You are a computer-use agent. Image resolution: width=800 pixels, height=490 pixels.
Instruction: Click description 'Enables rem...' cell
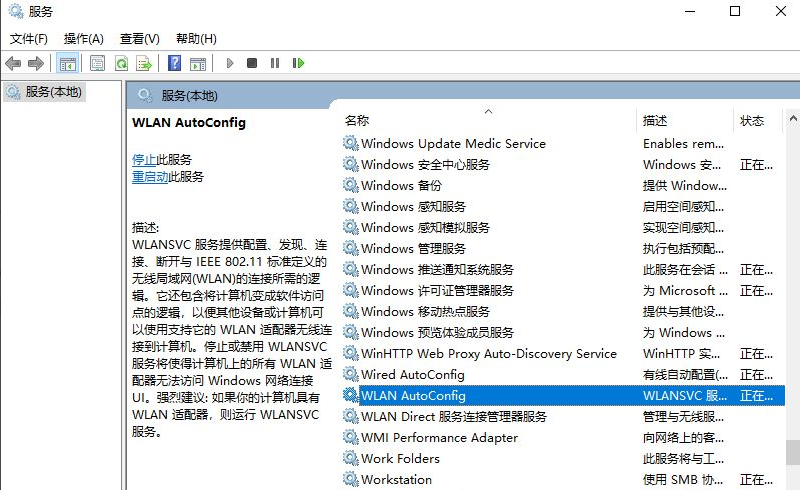pyautogui.click(x=684, y=143)
